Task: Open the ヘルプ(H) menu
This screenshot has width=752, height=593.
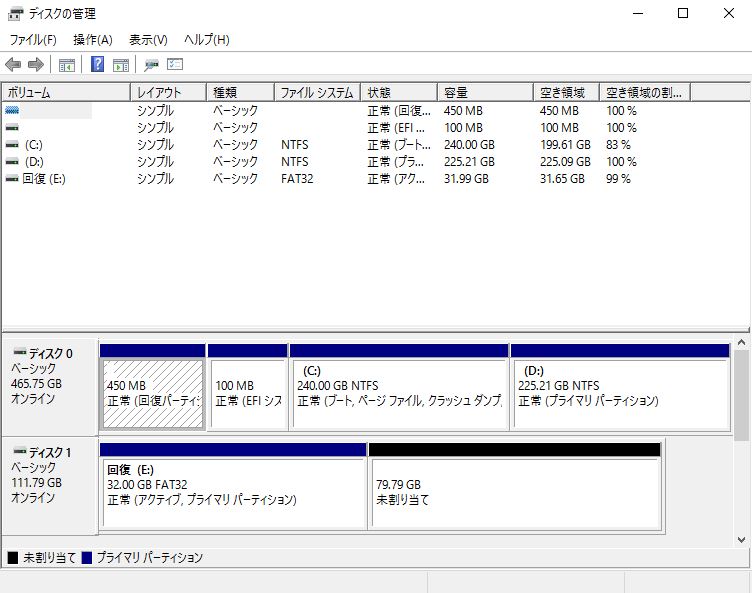Action: [x=207, y=39]
